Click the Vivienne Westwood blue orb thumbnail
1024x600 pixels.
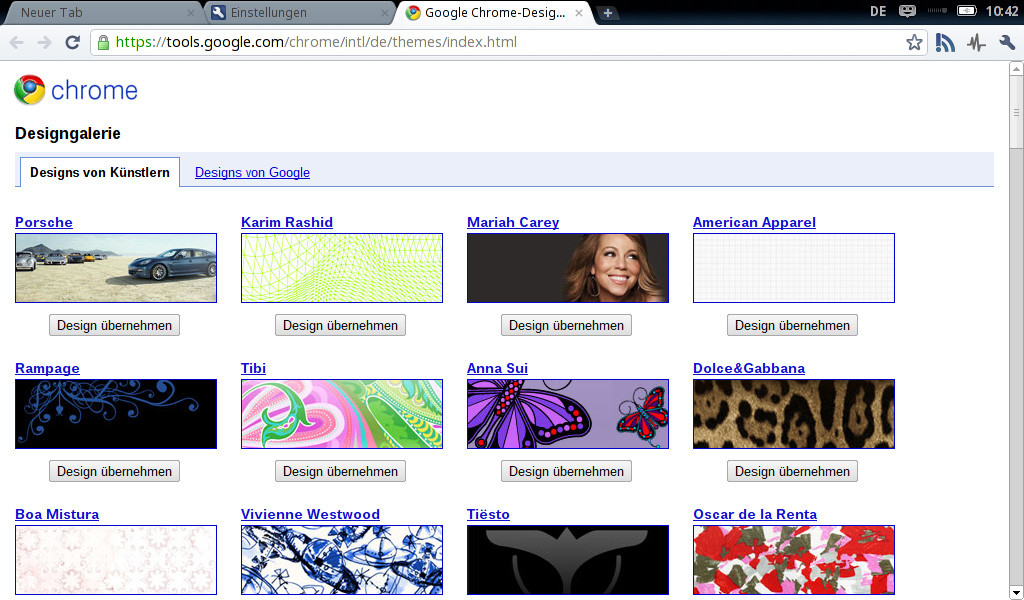point(342,560)
